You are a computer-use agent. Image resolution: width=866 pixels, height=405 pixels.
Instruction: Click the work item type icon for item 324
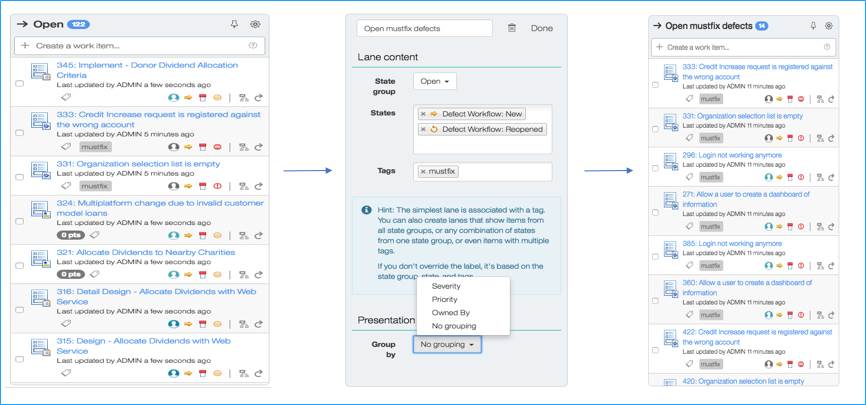40,214
